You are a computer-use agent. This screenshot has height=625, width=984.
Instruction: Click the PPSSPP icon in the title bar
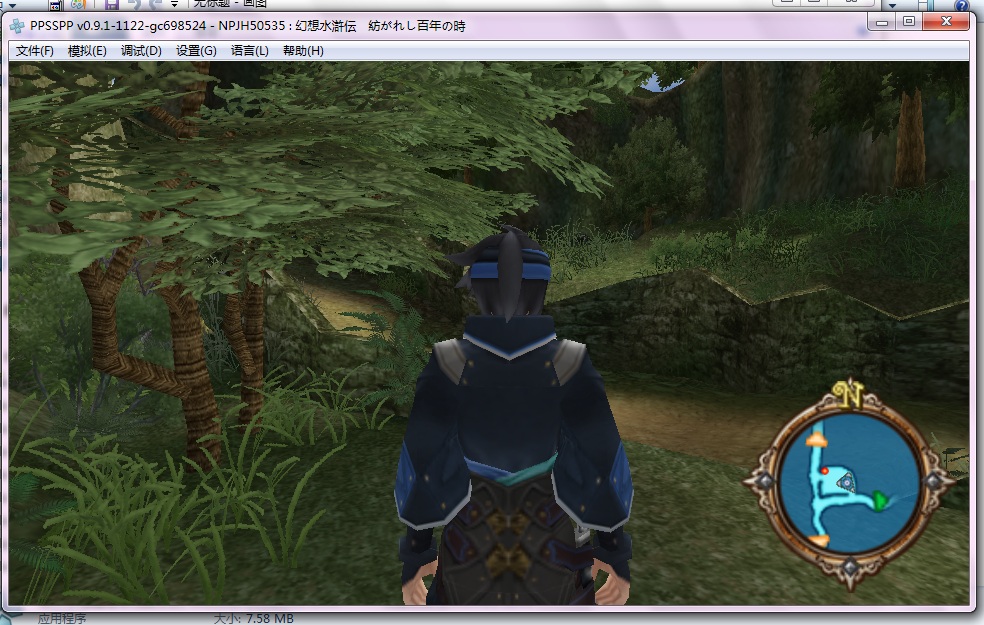[19, 25]
